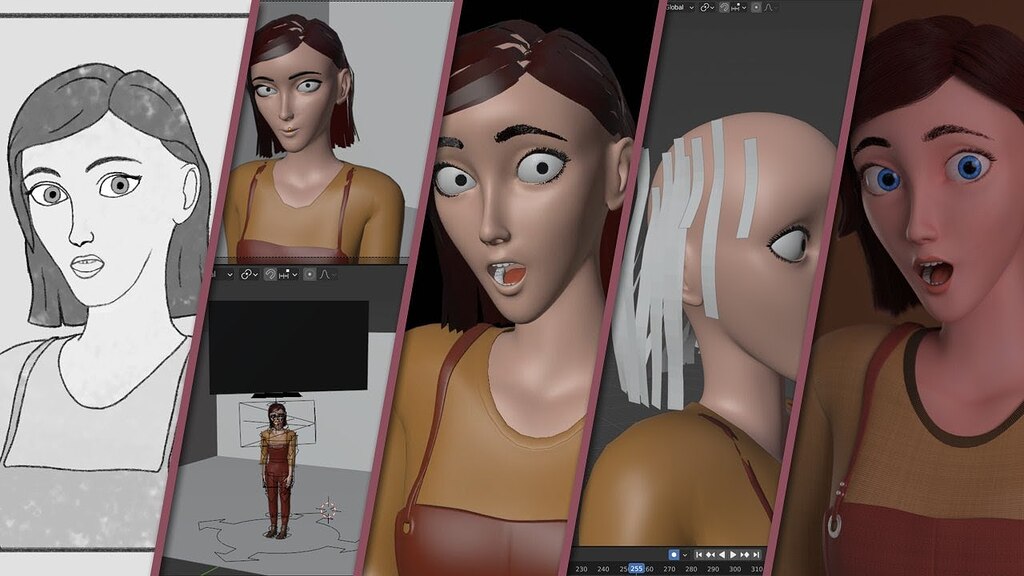The height and width of the screenshot is (576, 1024).
Task: Click the current frame 255 playhead marker
Action: click(x=636, y=569)
